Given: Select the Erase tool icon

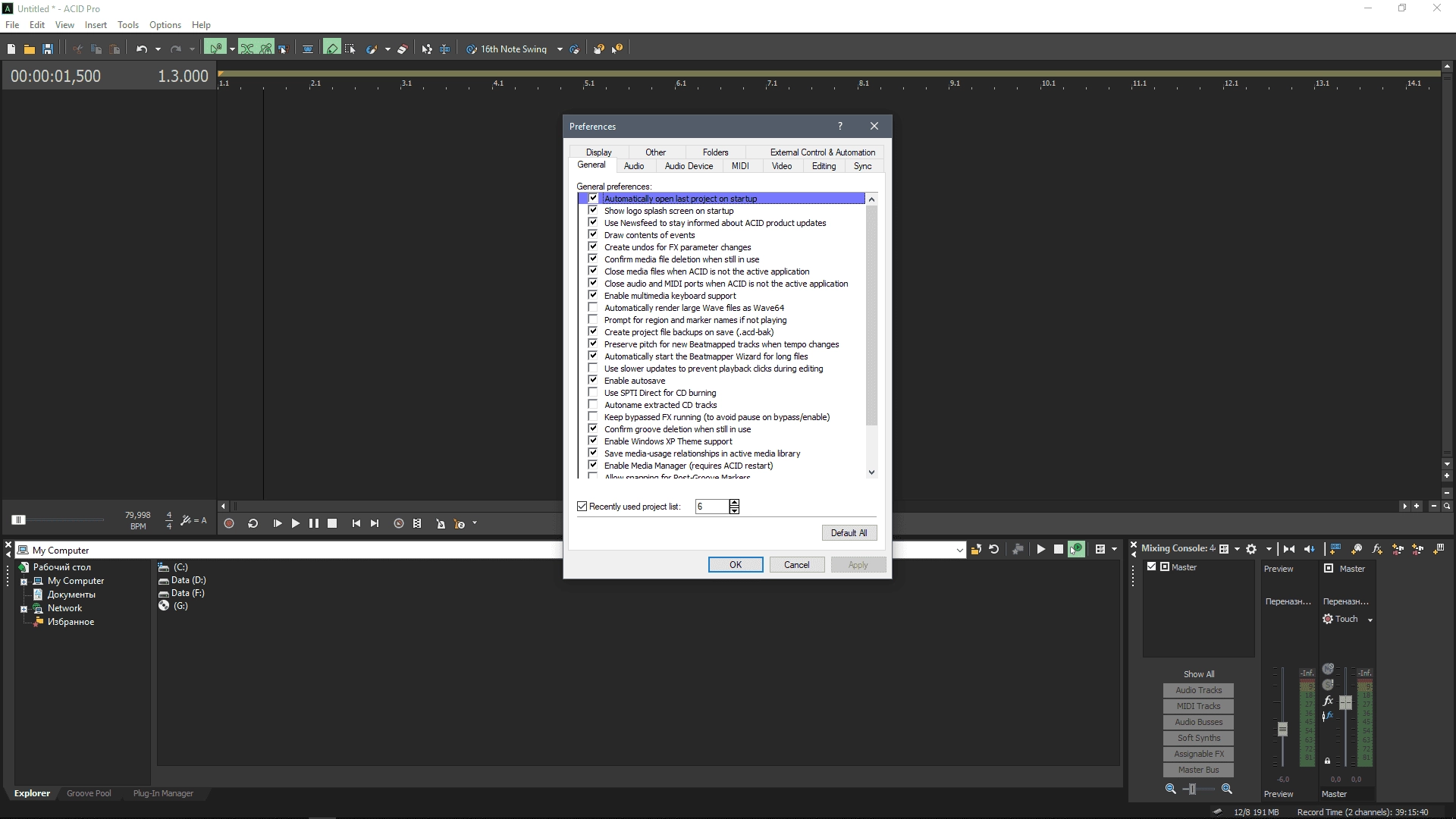Looking at the screenshot, I should coord(403,49).
